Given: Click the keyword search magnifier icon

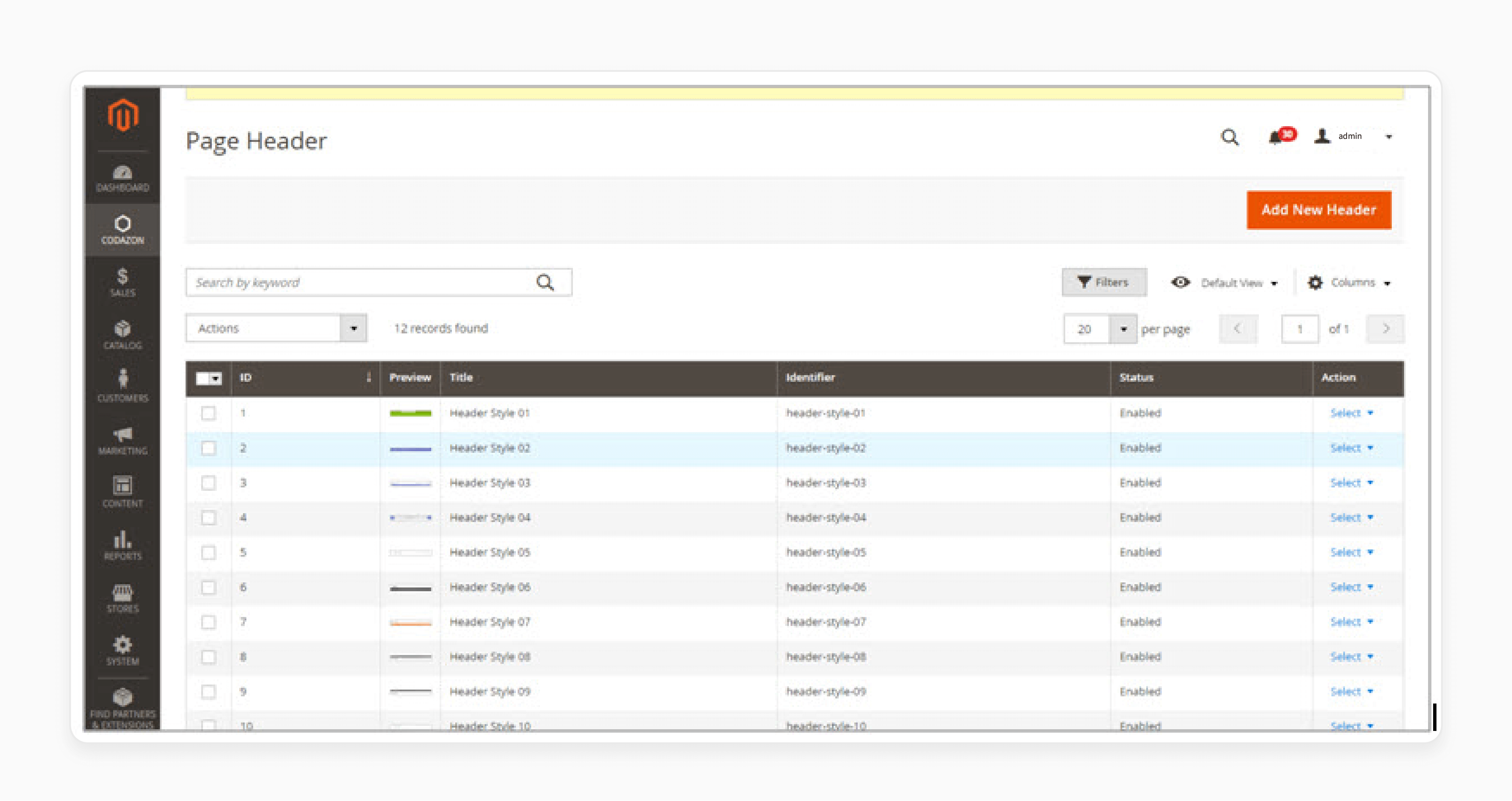Looking at the screenshot, I should pyautogui.click(x=545, y=282).
